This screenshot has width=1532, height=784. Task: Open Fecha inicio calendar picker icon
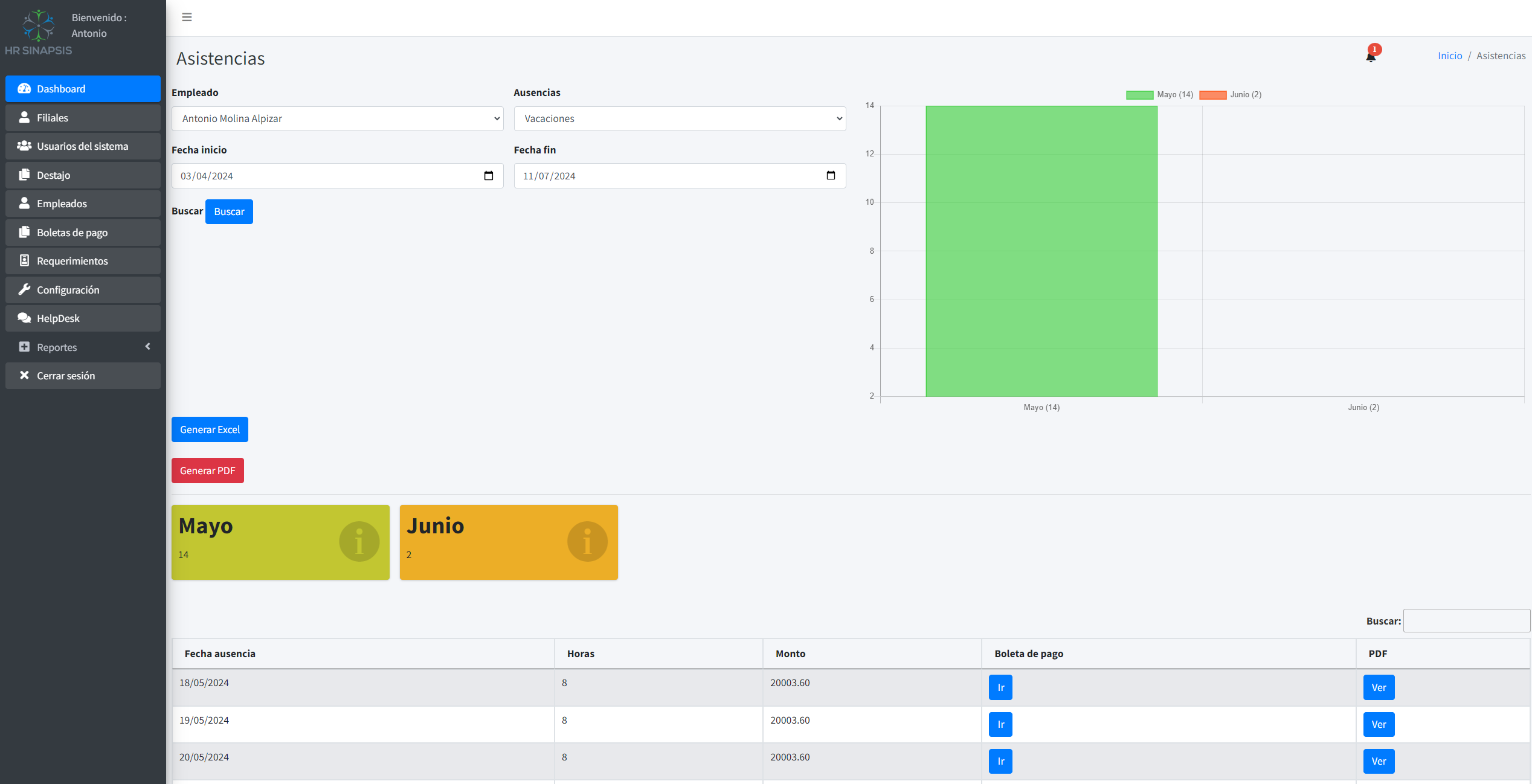click(489, 176)
